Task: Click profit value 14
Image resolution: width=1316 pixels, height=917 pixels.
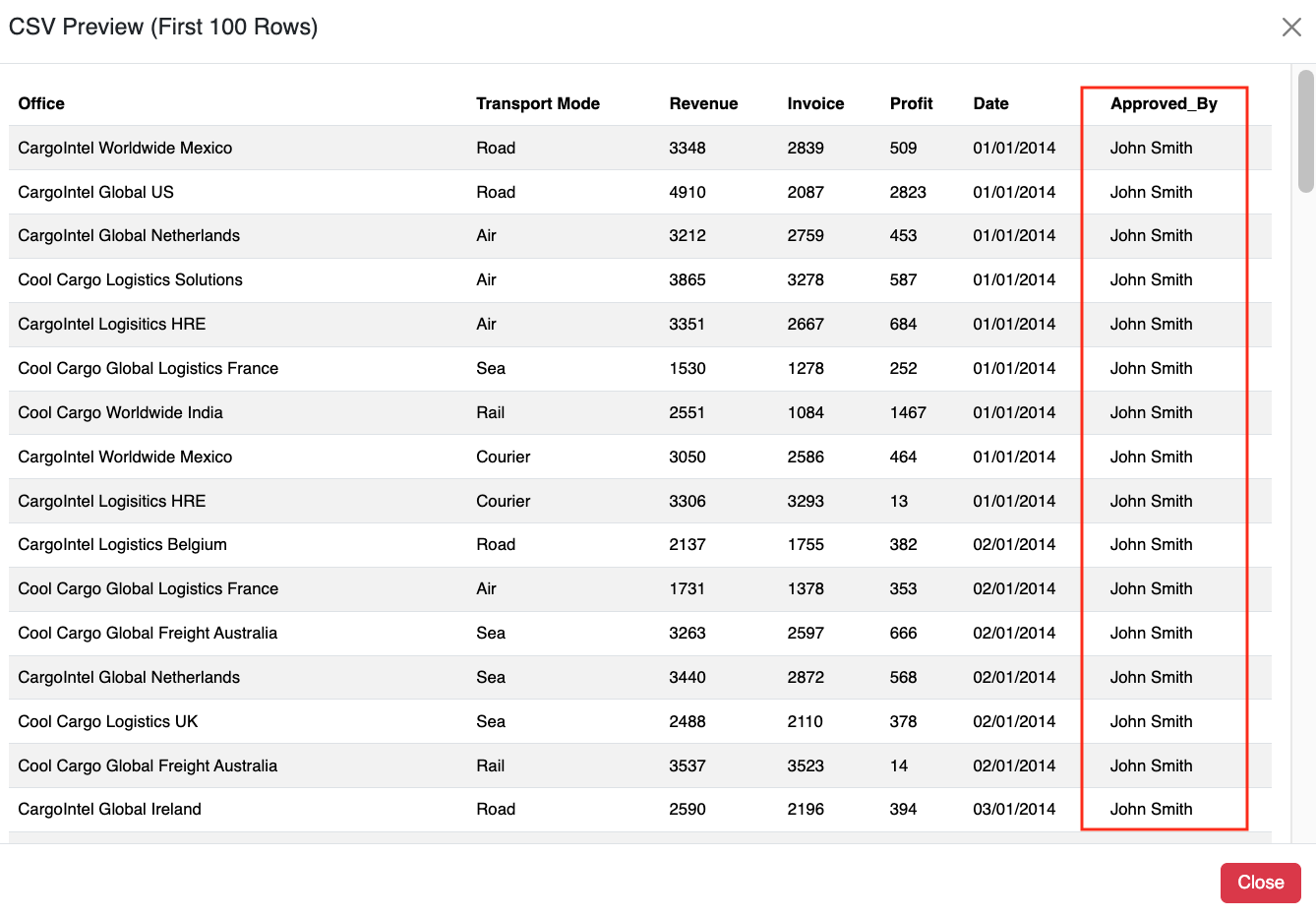Action: 899,765
